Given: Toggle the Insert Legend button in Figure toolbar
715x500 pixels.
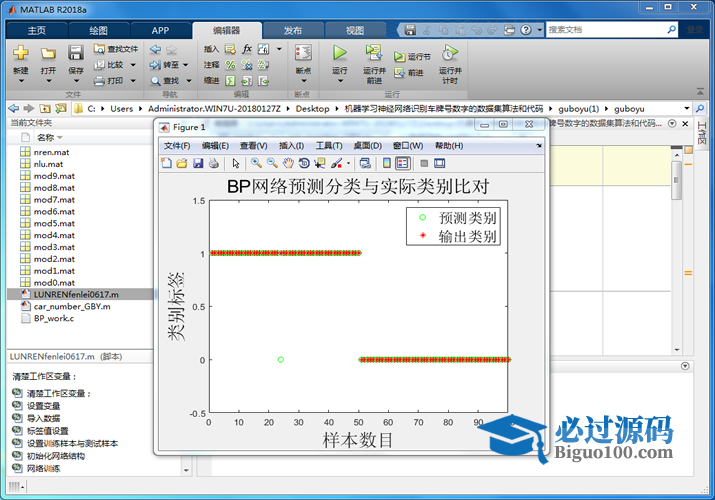Looking at the screenshot, I should coord(402,163).
